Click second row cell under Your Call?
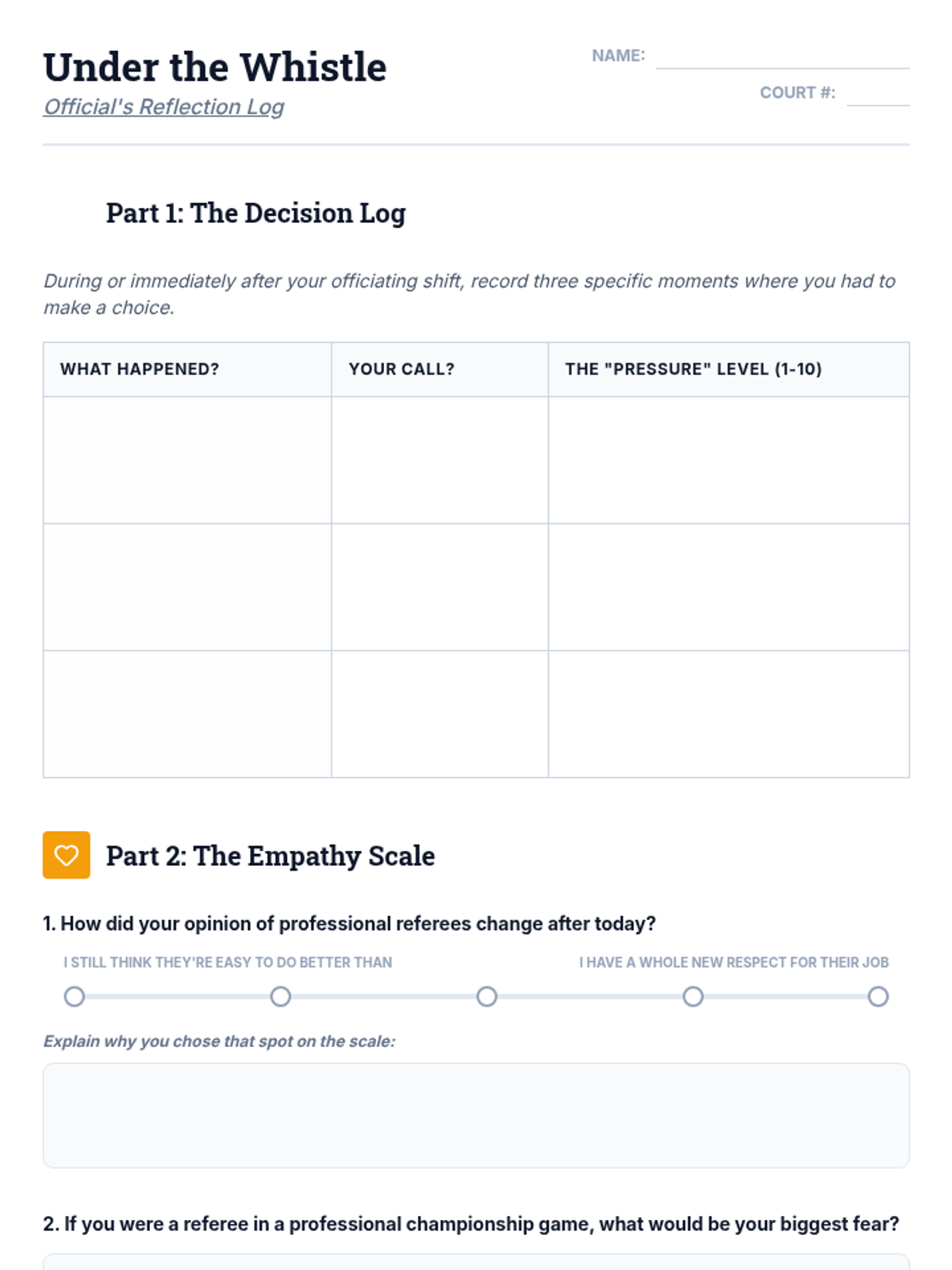This screenshot has width=952, height=1270. (x=440, y=587)
